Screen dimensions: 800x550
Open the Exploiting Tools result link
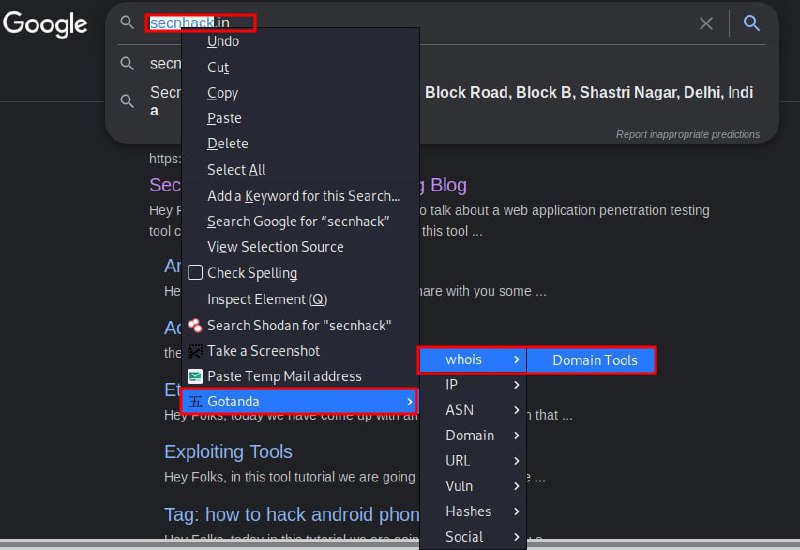click(x=228, y=452)
